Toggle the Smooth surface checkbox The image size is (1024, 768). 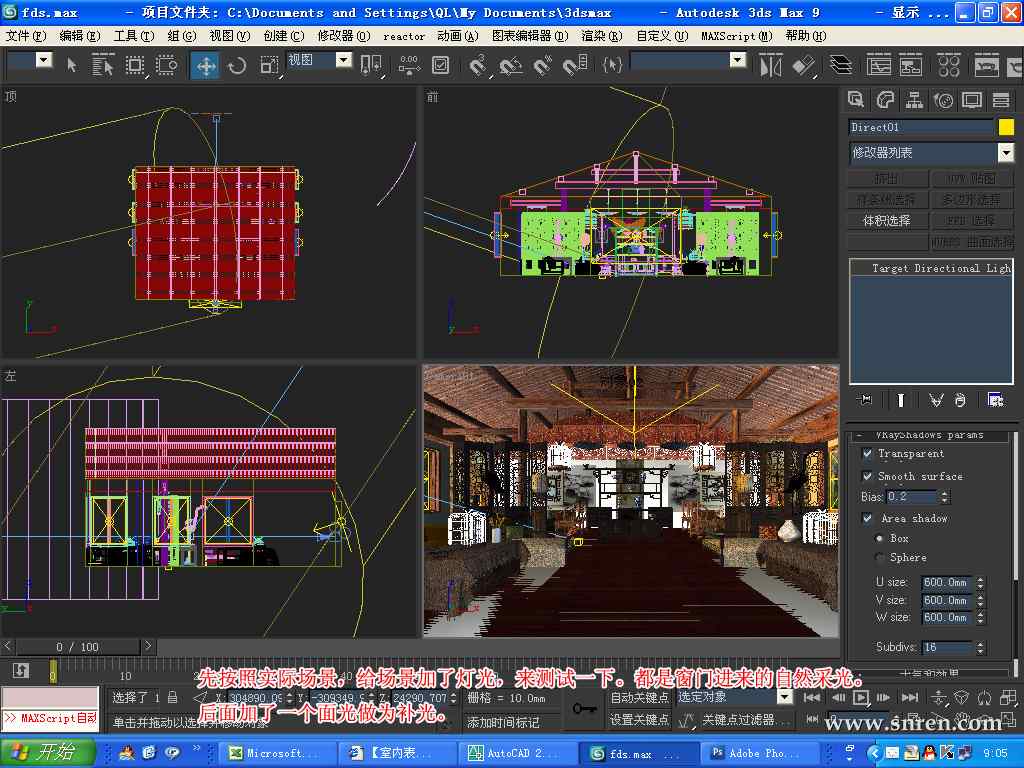coord(867,476)
